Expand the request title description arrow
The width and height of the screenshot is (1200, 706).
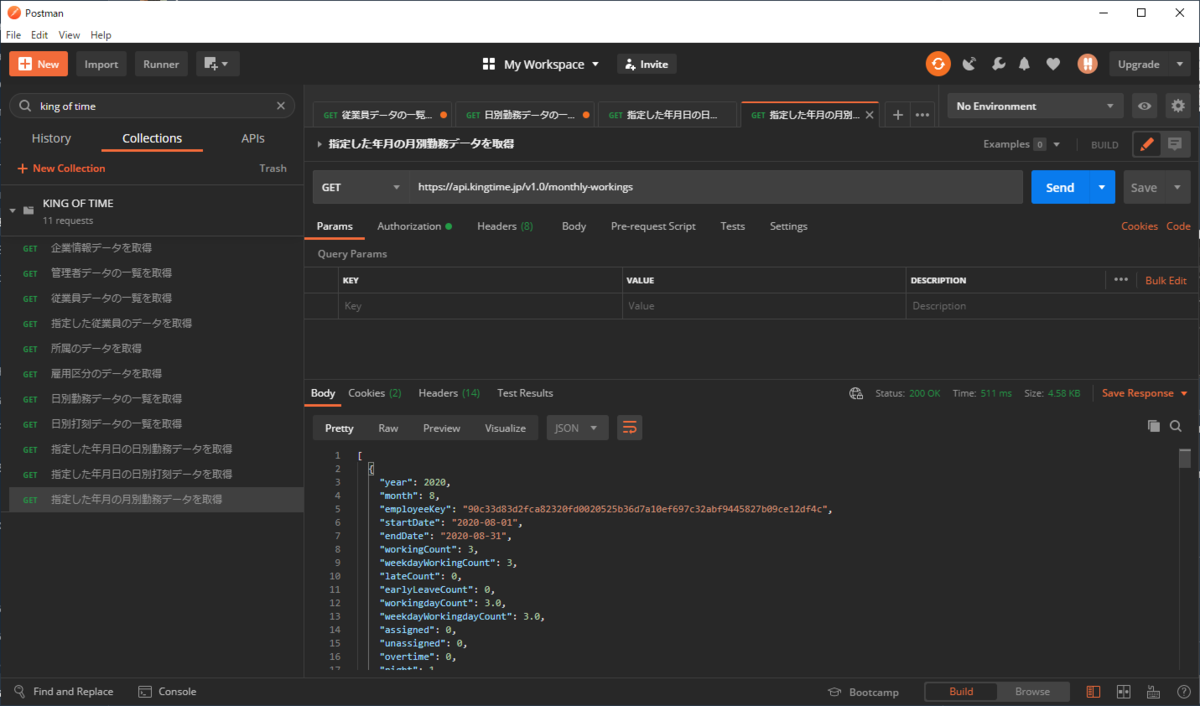click(x=319, y=144)
